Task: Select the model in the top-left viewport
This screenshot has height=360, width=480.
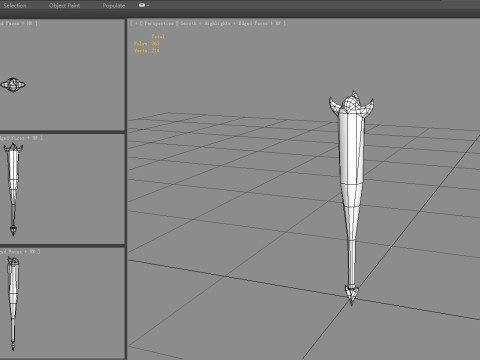Action: coord(13,85)
